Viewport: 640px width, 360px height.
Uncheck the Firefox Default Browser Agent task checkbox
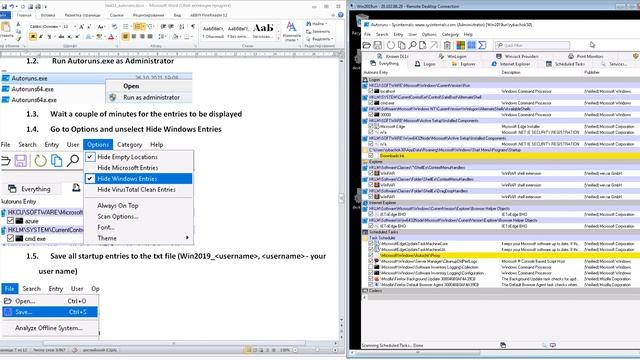coord(371,284)
